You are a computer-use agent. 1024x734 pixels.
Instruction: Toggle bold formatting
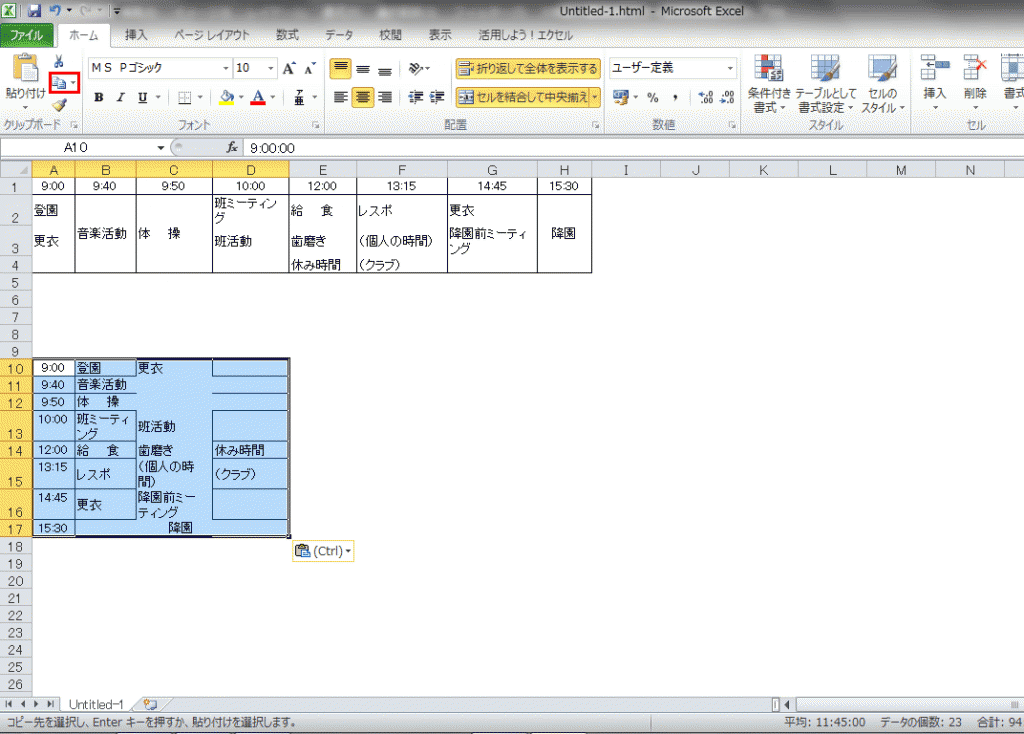[98, 98]
